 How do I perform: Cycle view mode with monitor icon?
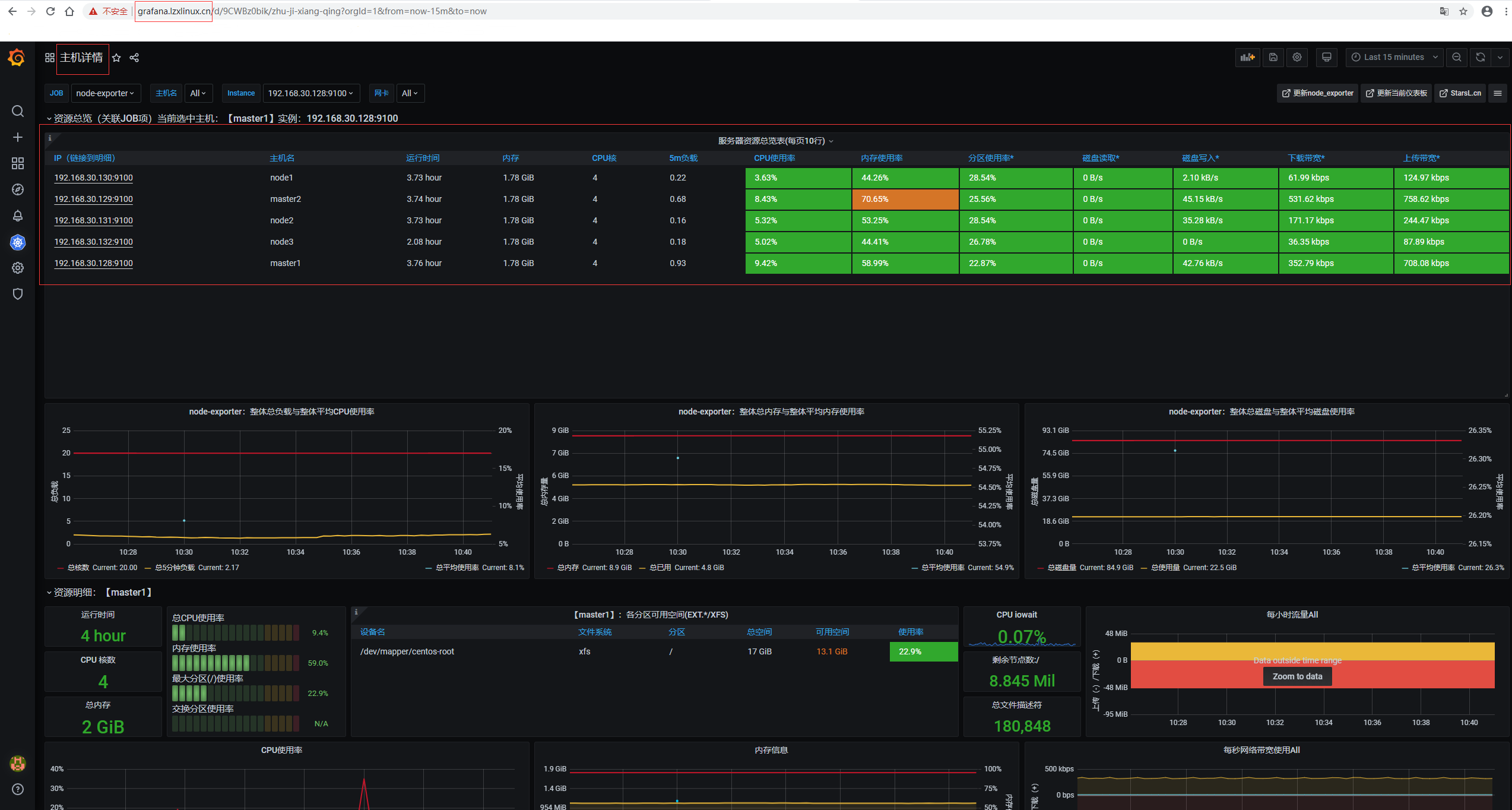pos(1326,57)
